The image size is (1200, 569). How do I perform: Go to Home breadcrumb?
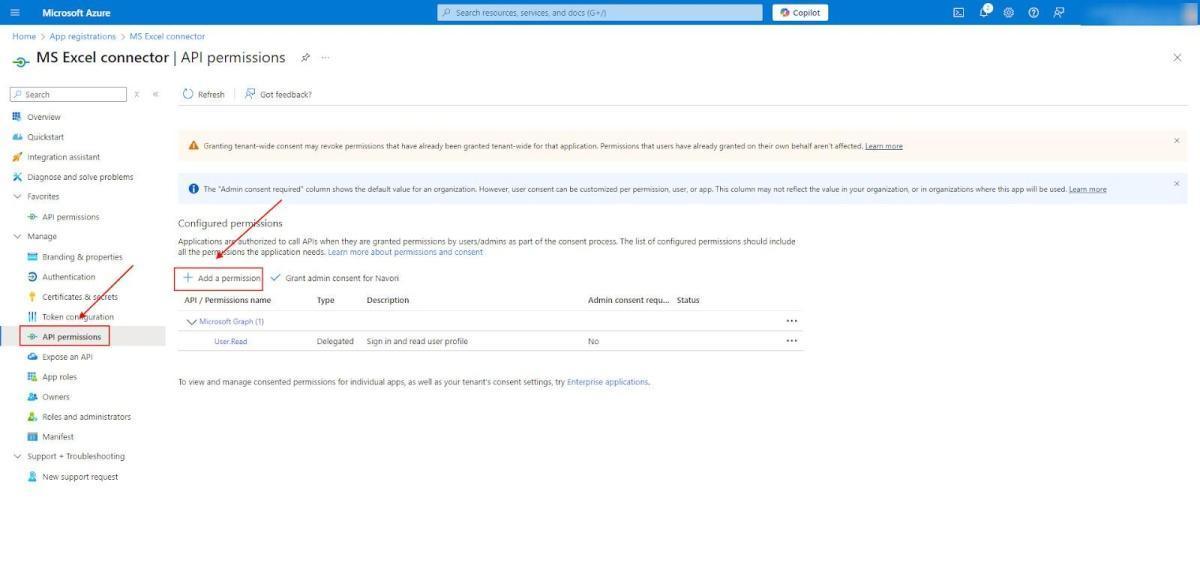pos(24,36)
